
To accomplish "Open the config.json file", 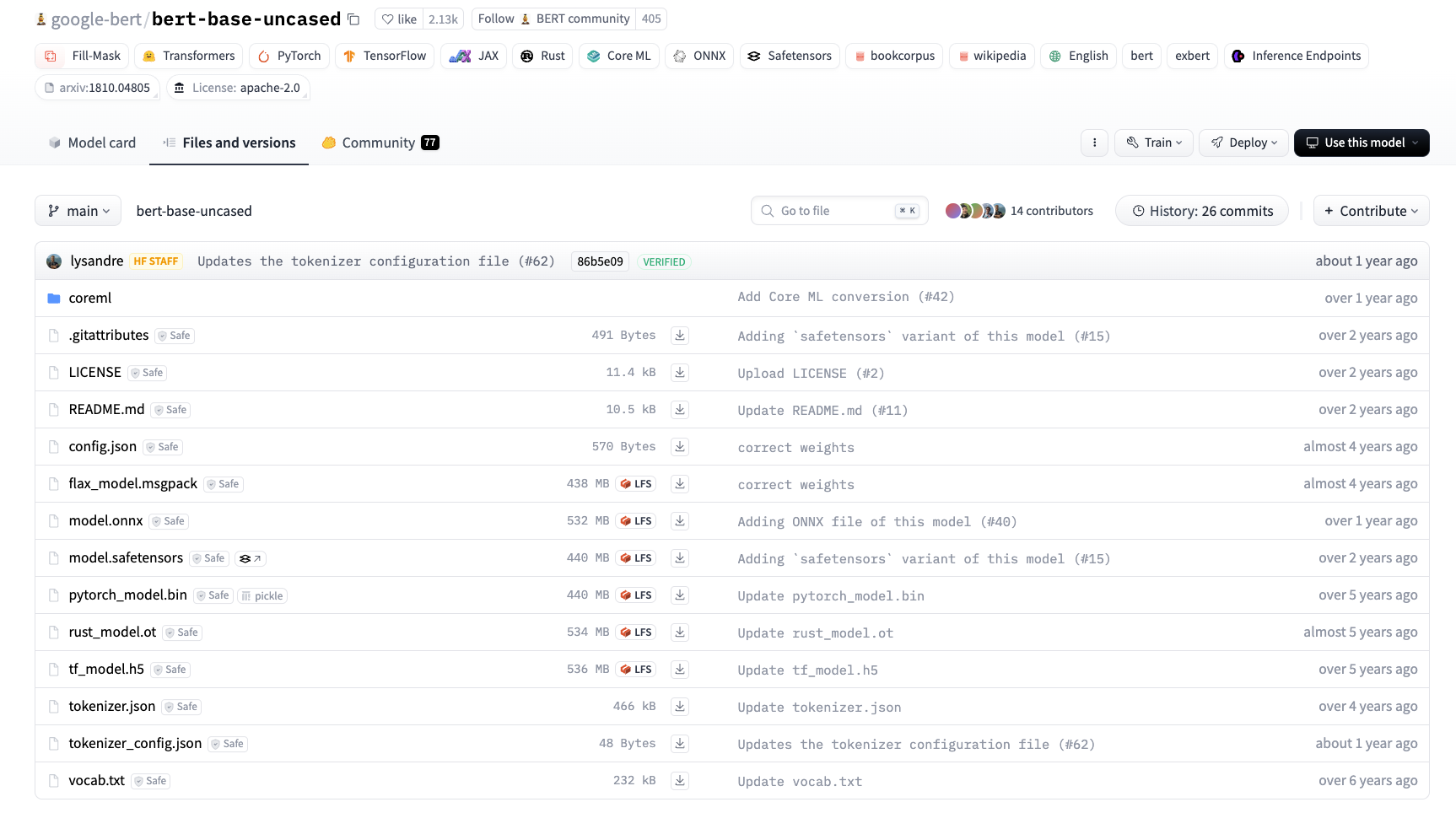I will pyautogui.click(x=102, y=447).
